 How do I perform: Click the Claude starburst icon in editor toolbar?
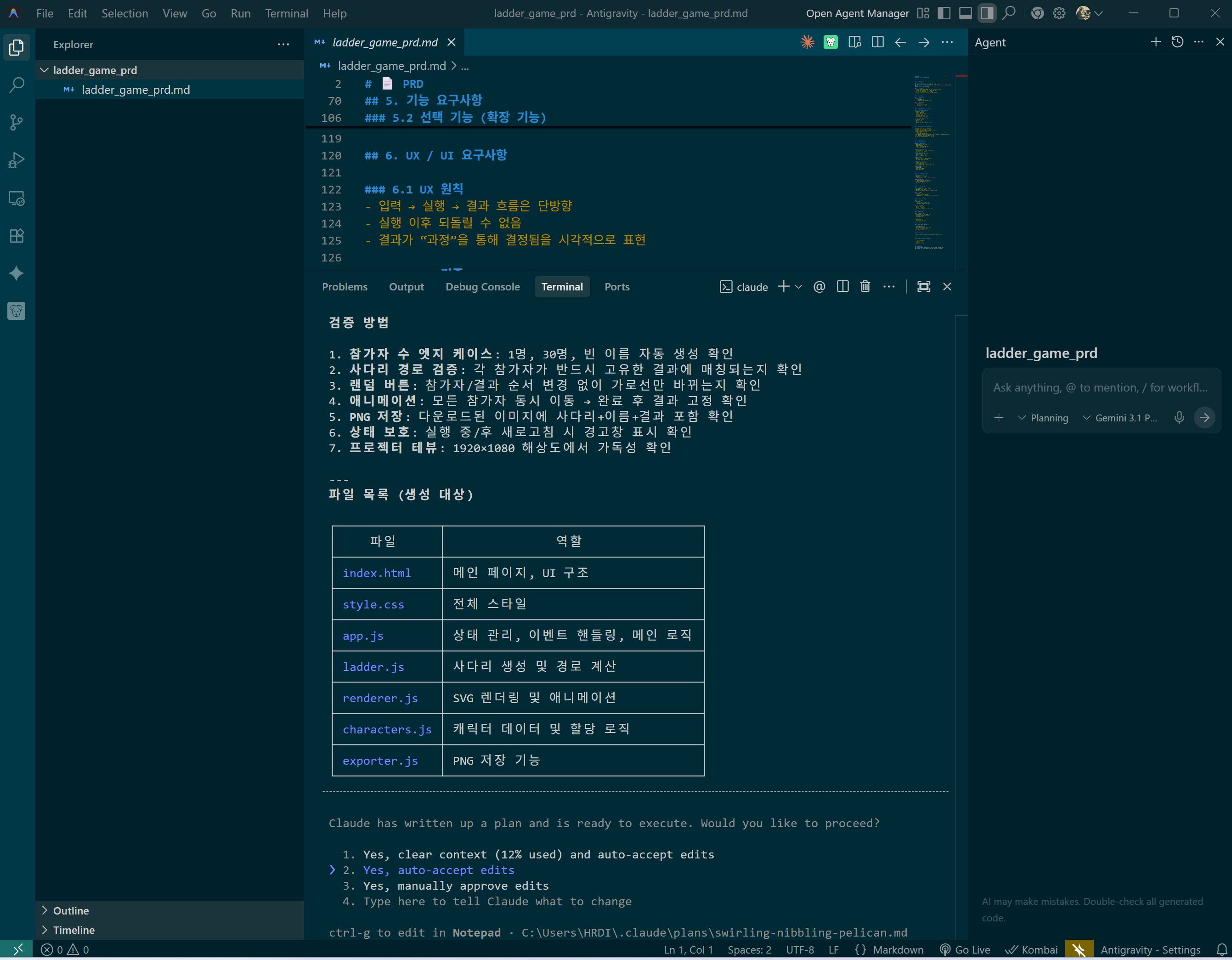(x=807, y=42)
